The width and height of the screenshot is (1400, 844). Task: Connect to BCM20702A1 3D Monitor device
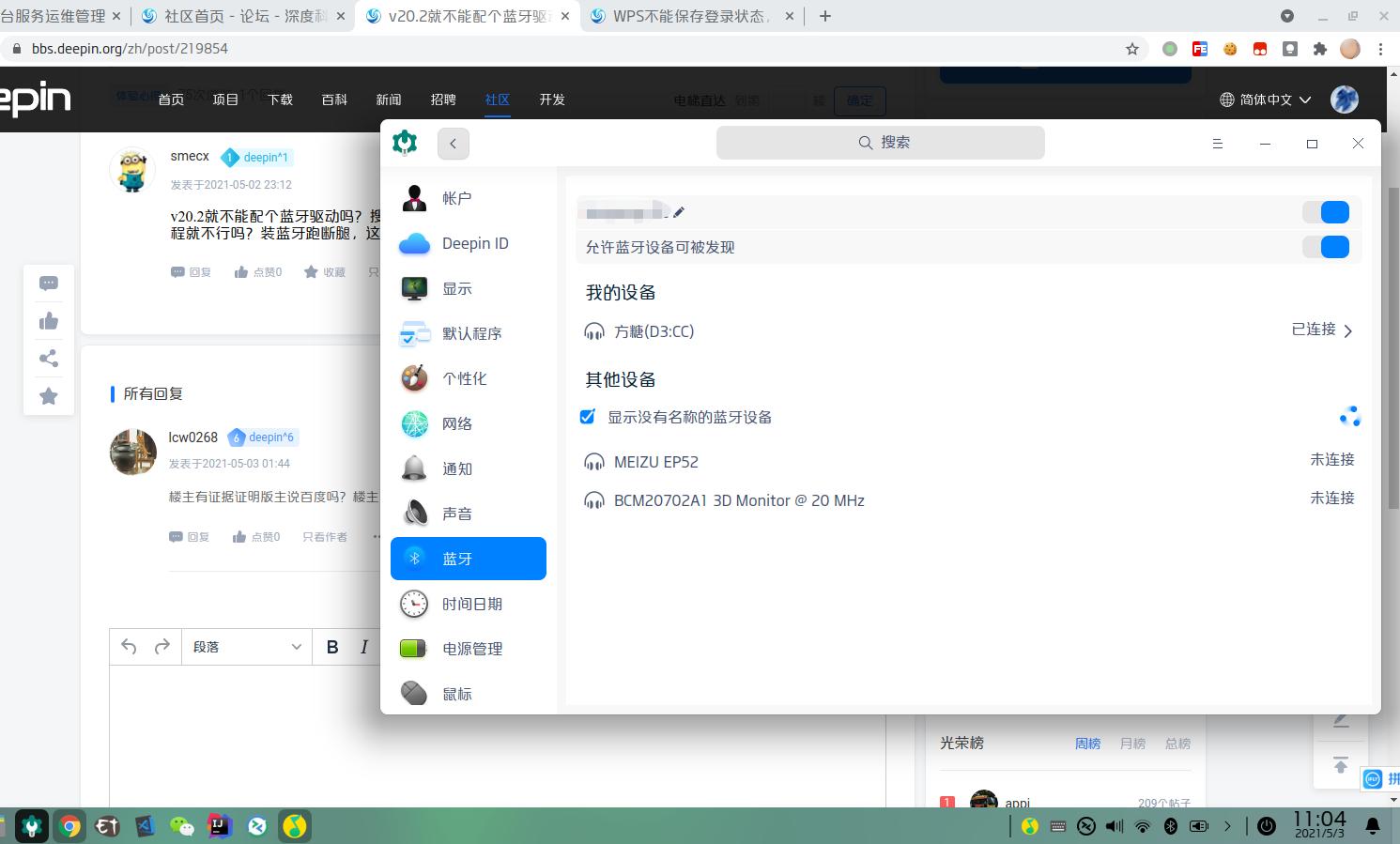[x=969, y=500]
